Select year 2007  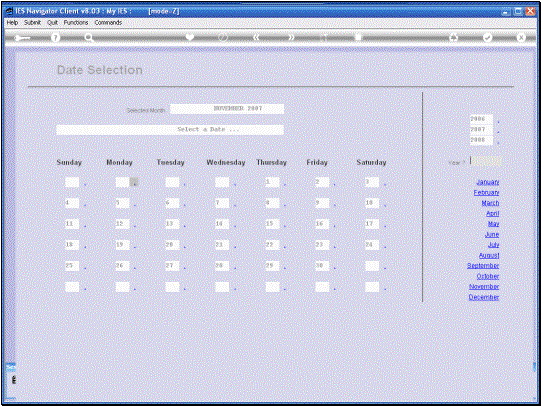[x=481, y=129]
